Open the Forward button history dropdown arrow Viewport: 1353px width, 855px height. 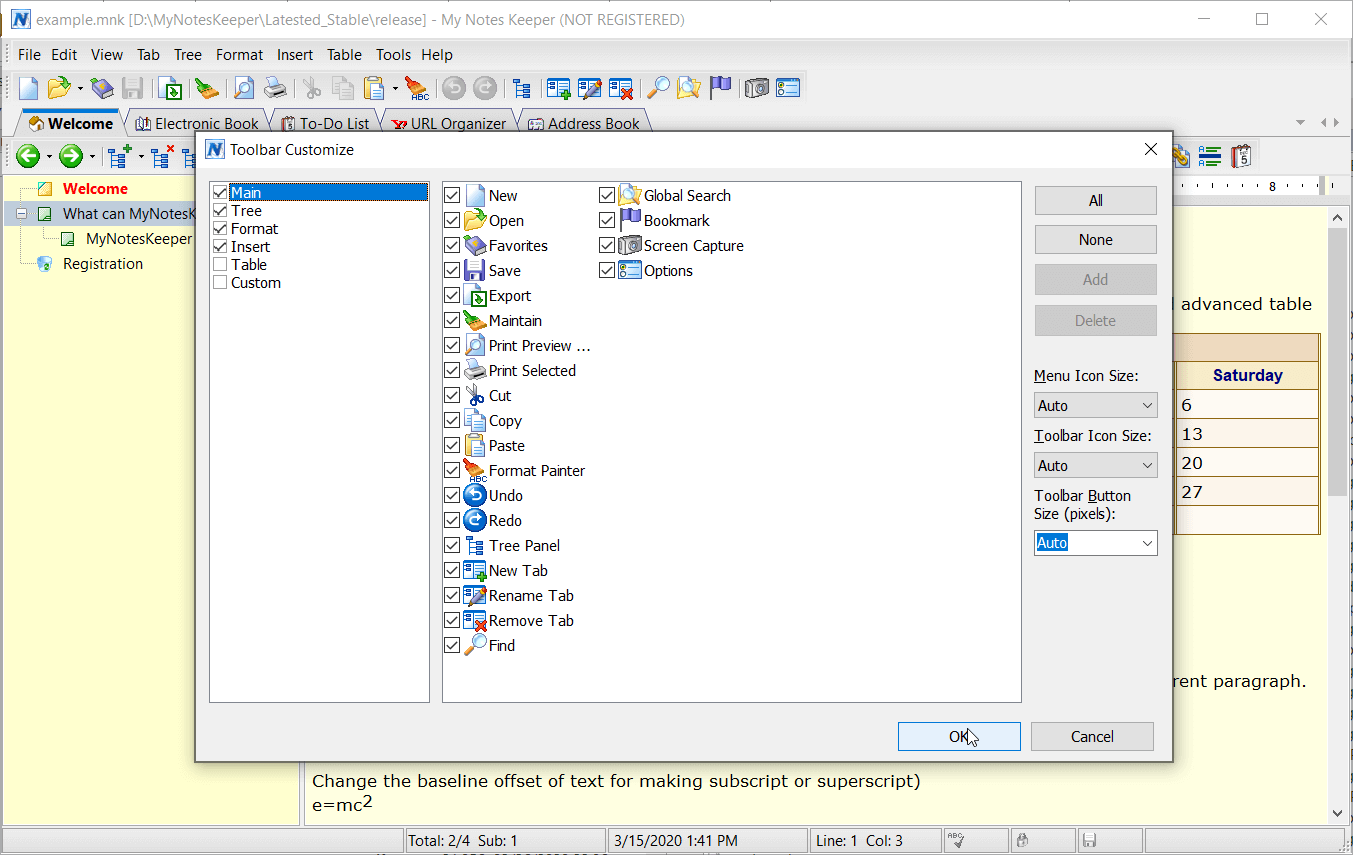tap(91, 156)
